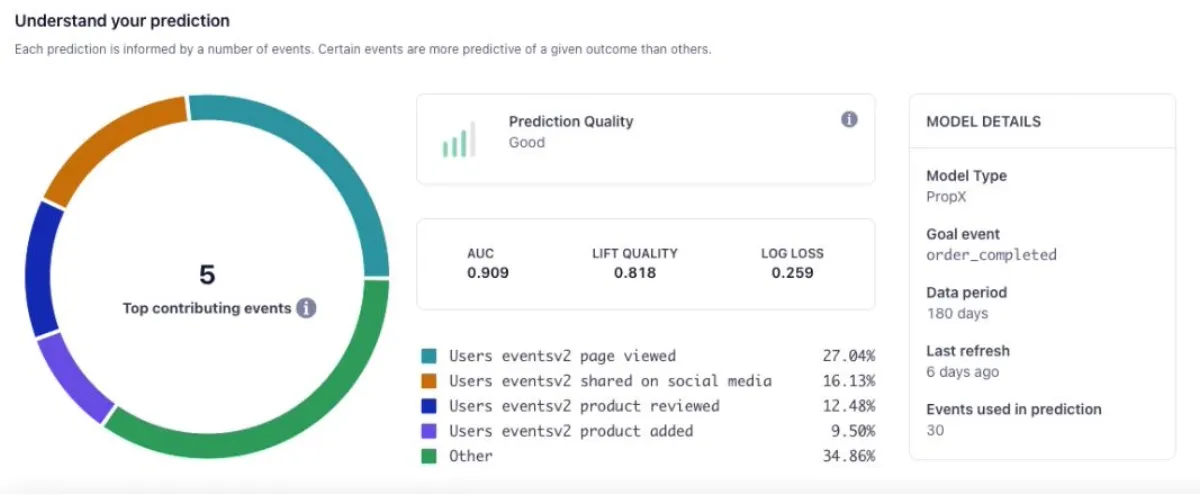Click the Lift Quality 0.818 metric
This screenshot has width=1200, height=495.
(634, 263)
